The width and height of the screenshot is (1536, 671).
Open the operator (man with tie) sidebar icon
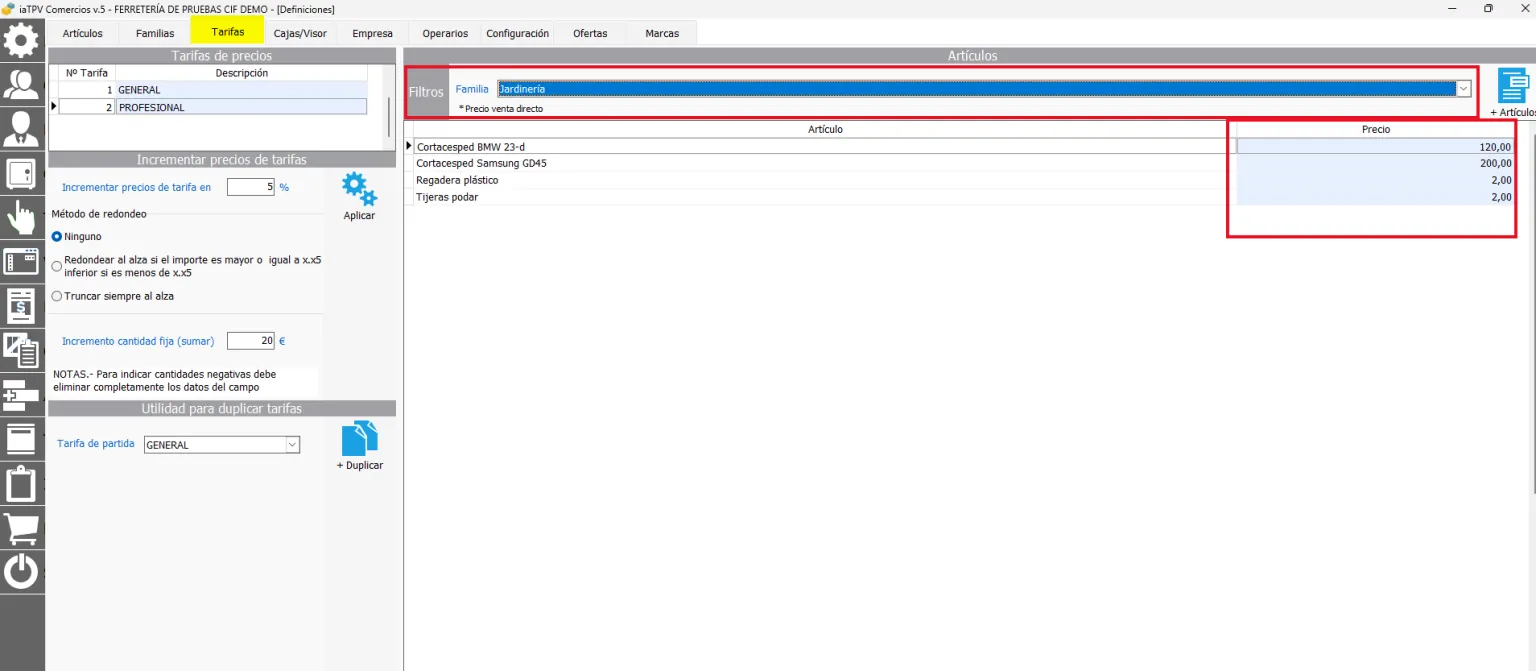22,129
